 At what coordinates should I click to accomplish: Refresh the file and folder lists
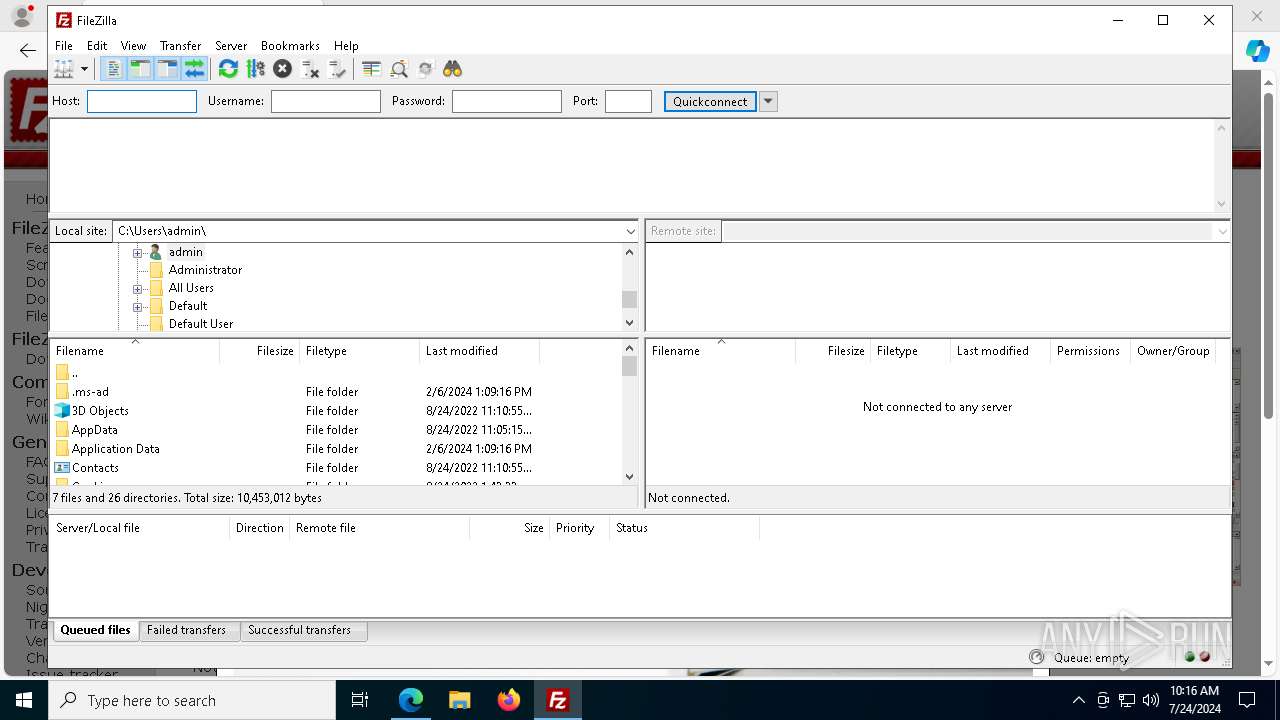click(x=228, y=69)
